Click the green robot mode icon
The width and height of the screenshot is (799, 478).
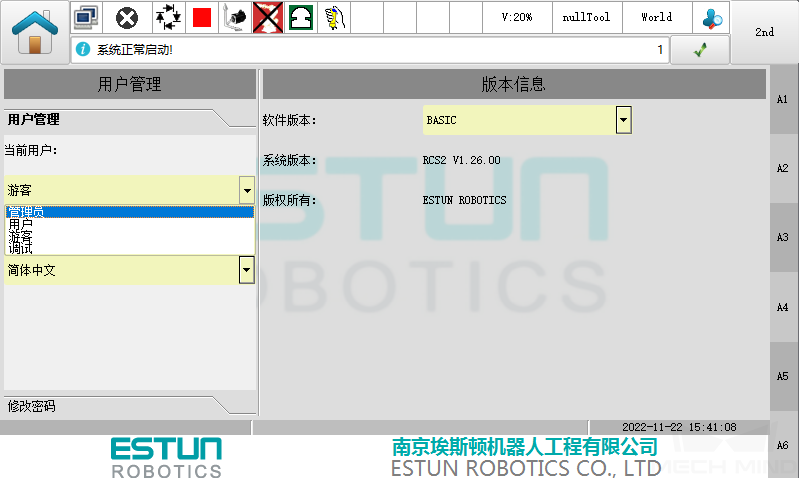[300, 17]
